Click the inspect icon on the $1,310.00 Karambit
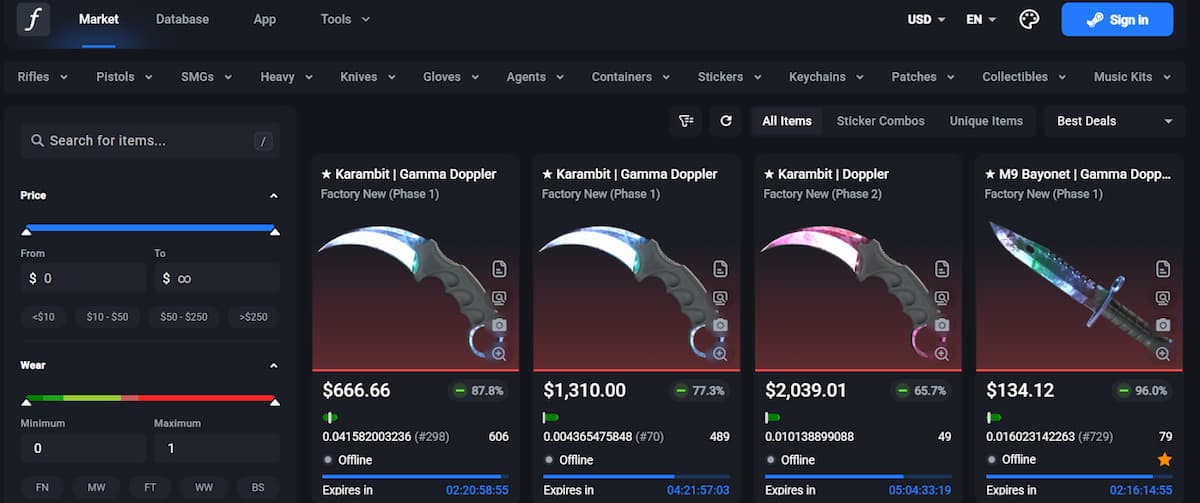Screen dimensions: 1200x503 pos(720,297)
